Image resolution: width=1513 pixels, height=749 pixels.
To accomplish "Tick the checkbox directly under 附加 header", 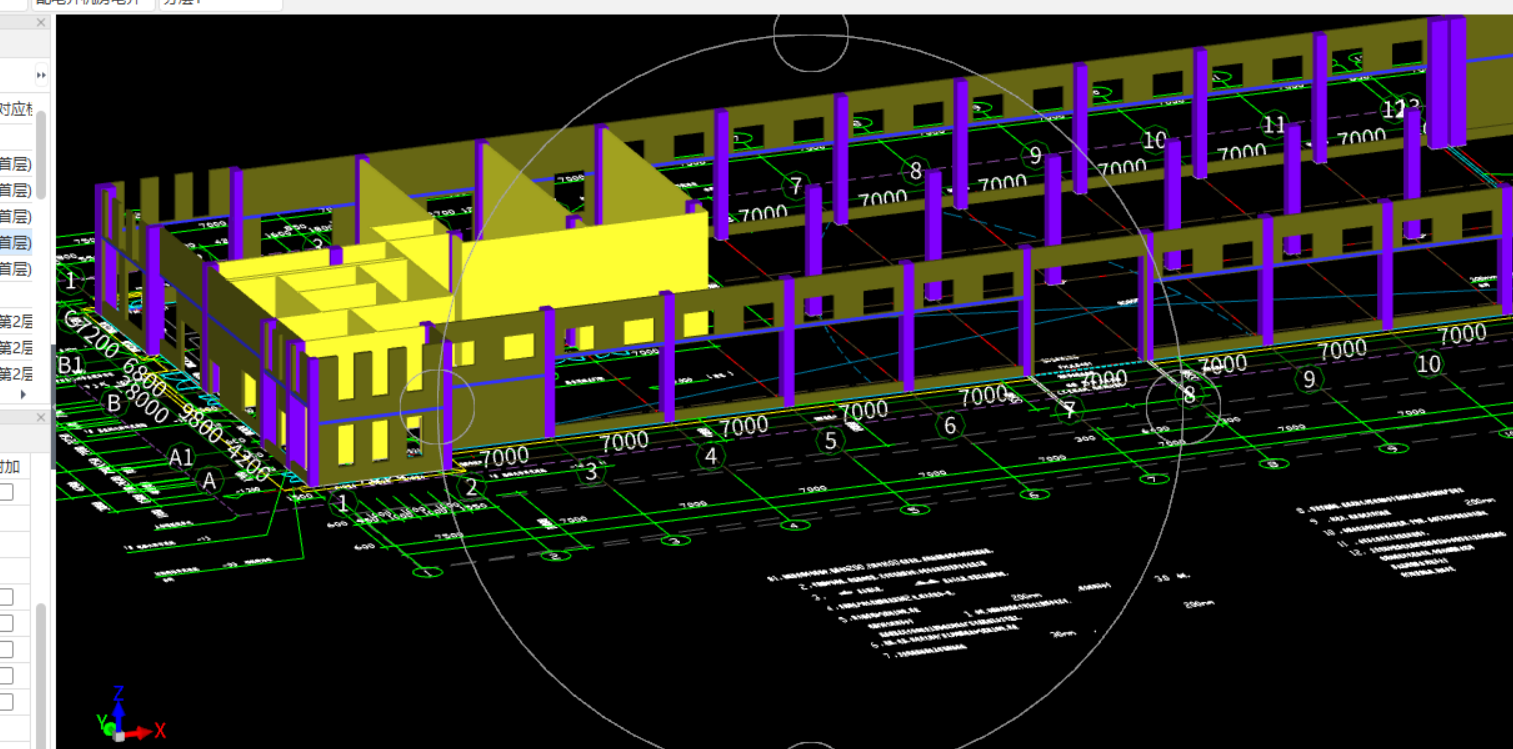I will (x=6, y=492).
